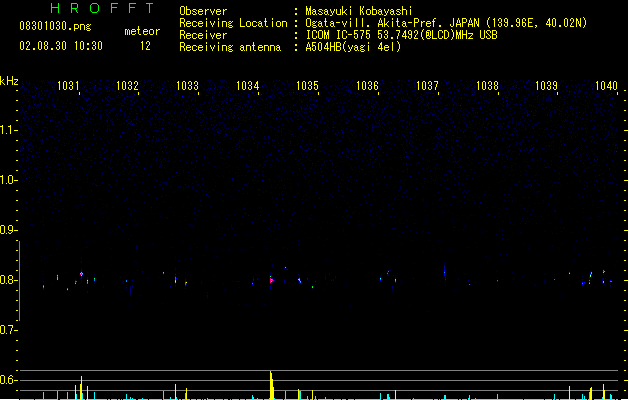Click the 1035 time axis label

pyautogui.click(x=307, y=85)
